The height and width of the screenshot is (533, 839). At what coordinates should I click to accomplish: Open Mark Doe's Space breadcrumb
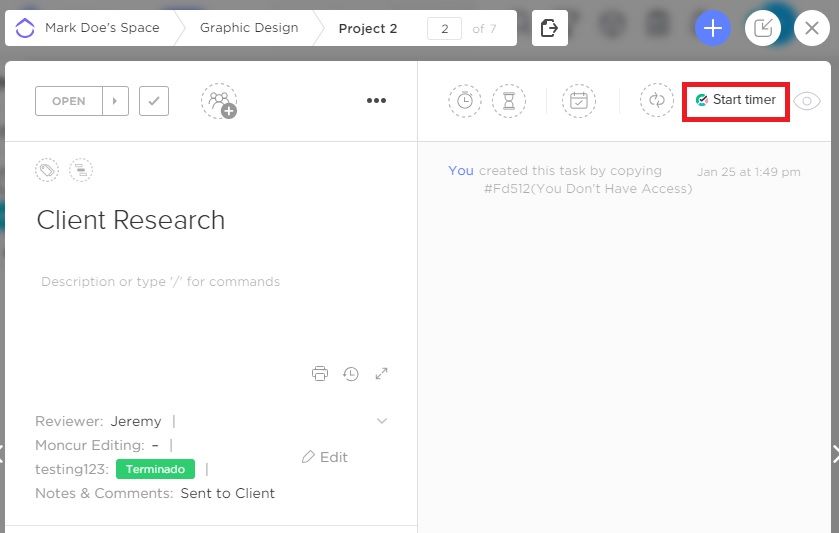[x=102, y=28]
